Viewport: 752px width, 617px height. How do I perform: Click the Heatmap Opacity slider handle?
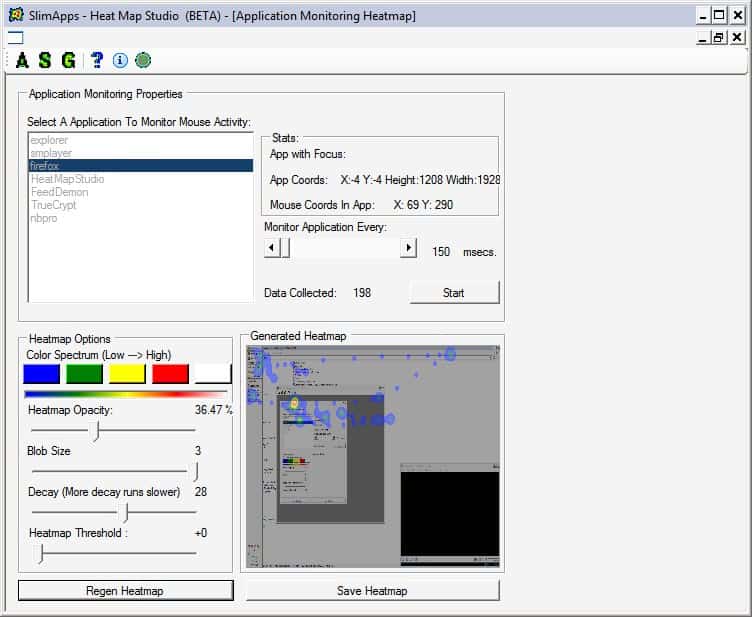[96, 430]
